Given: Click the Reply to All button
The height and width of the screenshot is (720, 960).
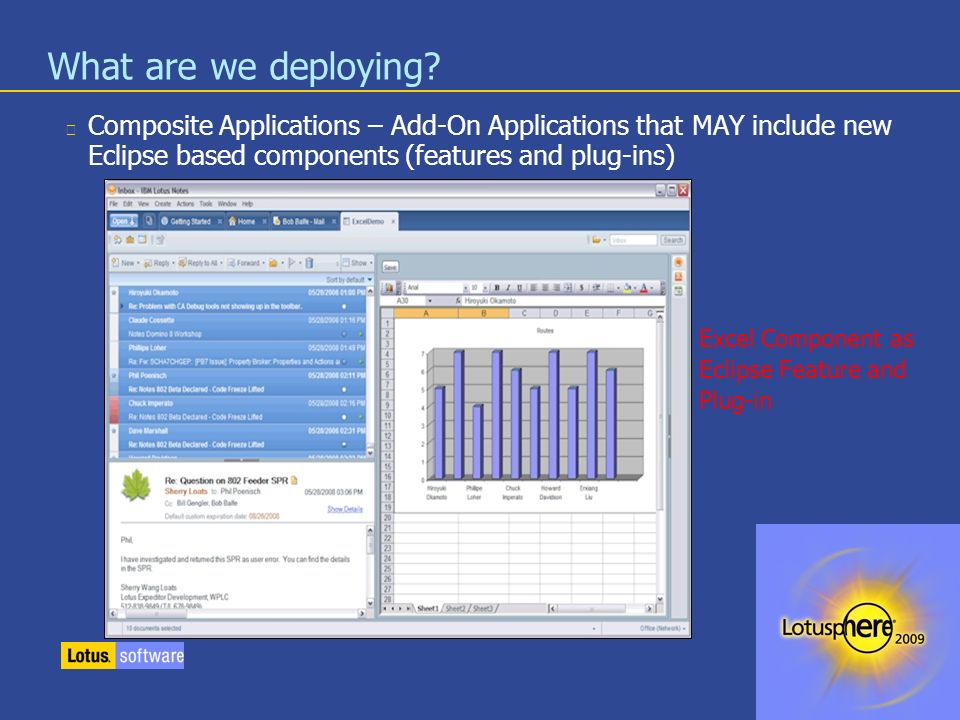Looking at the screenshot, I should 198,263.
